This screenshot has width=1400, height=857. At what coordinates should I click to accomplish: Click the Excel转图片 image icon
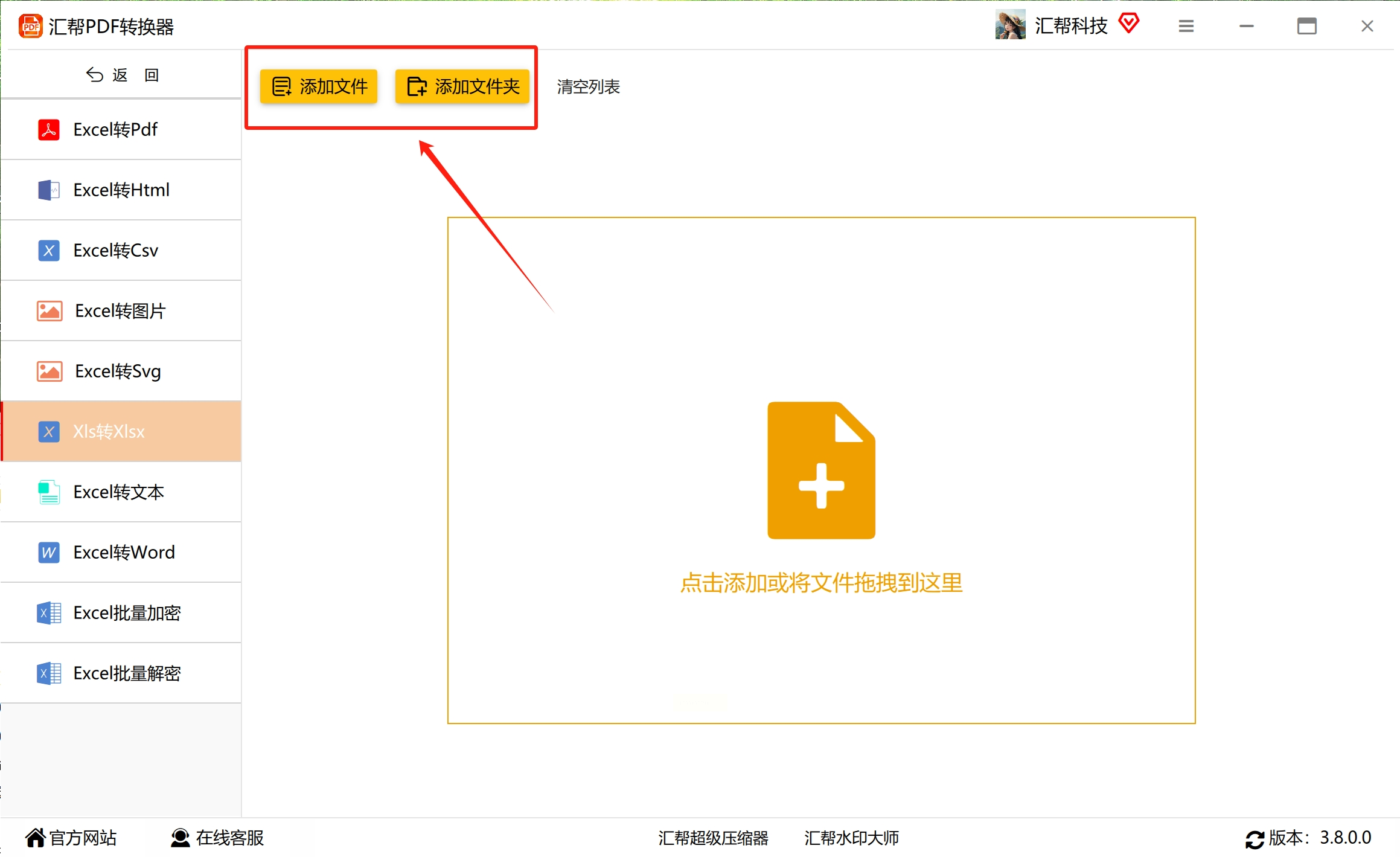[x=50, y=311]
